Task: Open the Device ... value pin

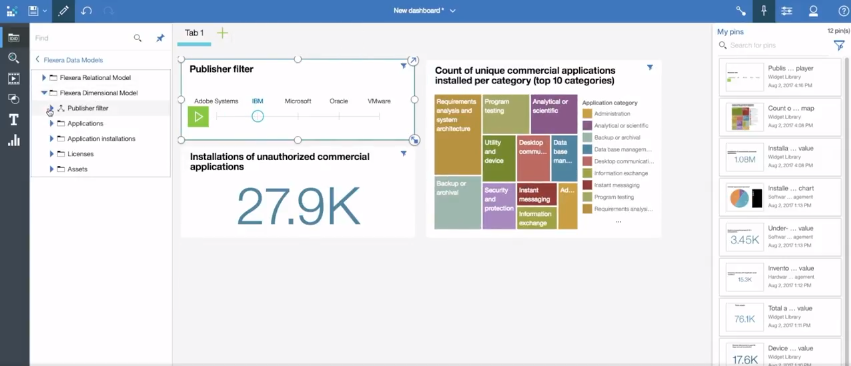Action: click(x=780, y=352)
